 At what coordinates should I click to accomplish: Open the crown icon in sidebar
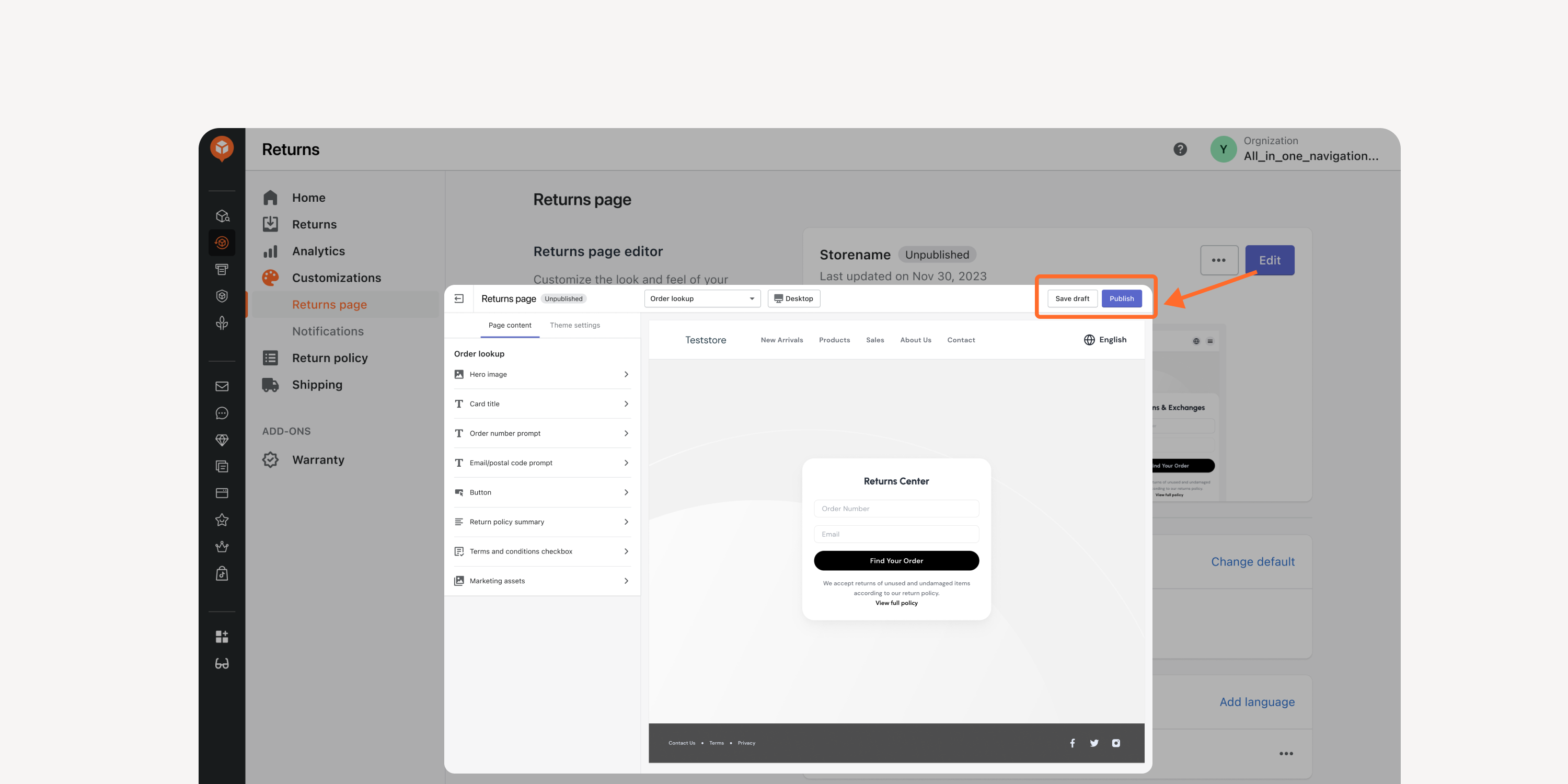pyautogui.click(x=222, y=547)
